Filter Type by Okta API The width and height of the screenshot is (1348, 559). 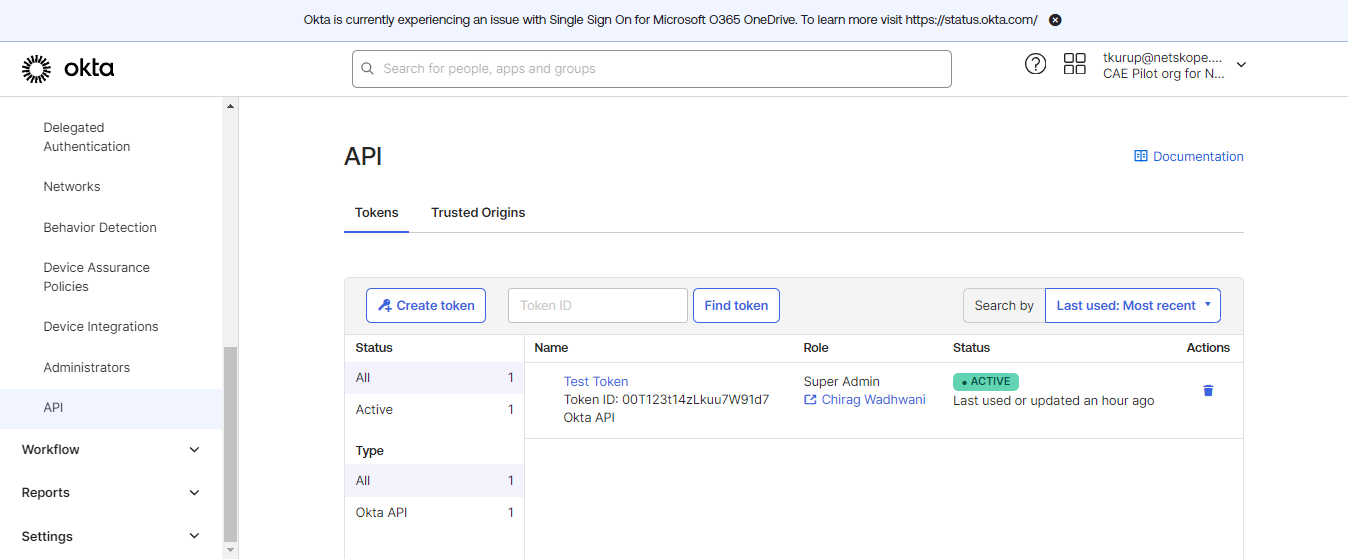click(434, 513)
